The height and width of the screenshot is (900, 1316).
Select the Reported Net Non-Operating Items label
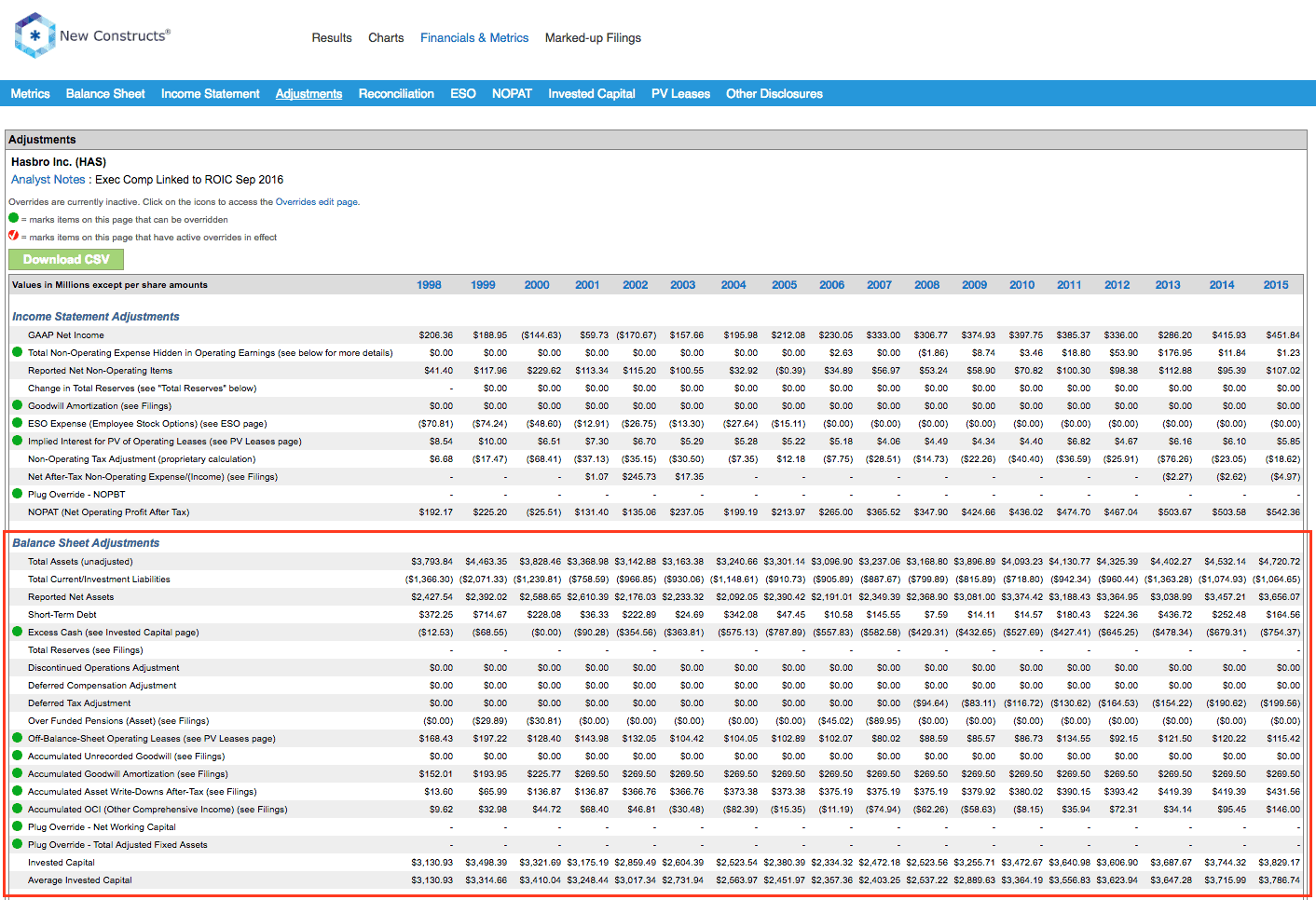click(100, 371)
